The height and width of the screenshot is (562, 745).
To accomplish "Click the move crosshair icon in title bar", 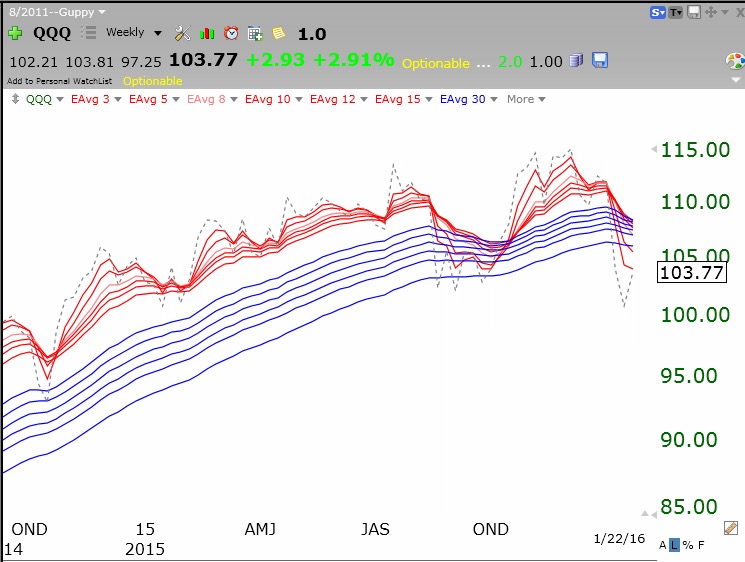I will click(711, 12).
